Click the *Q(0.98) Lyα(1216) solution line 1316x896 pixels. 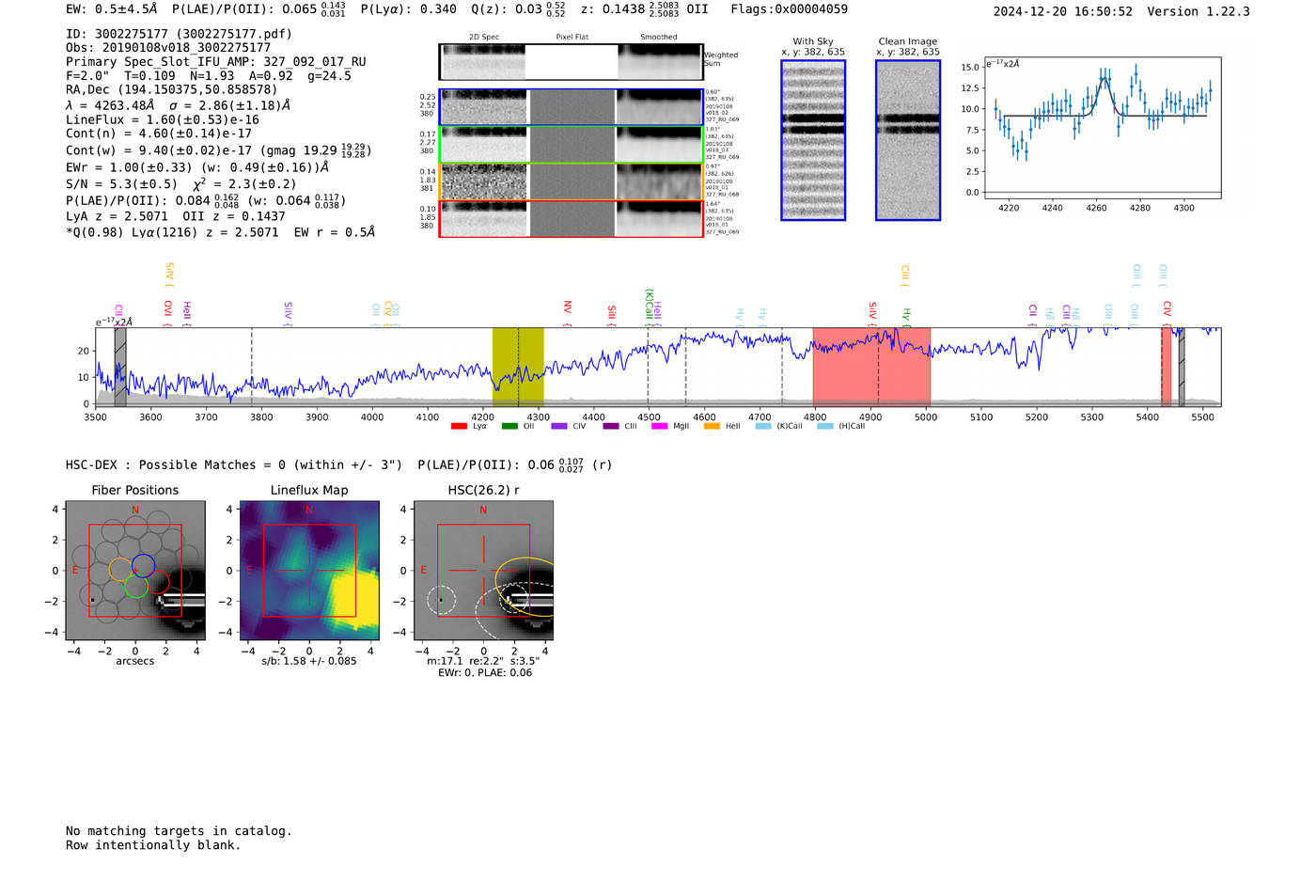[220, 232]
